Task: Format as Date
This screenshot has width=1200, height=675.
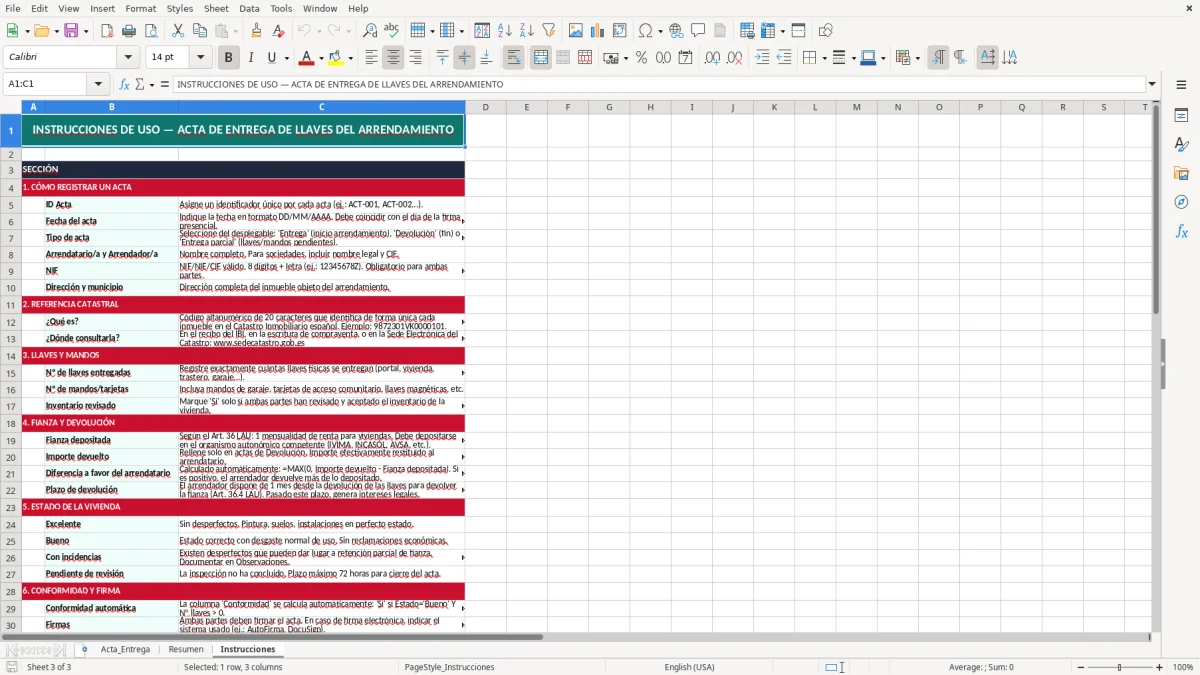Action: tap(685, 58)
